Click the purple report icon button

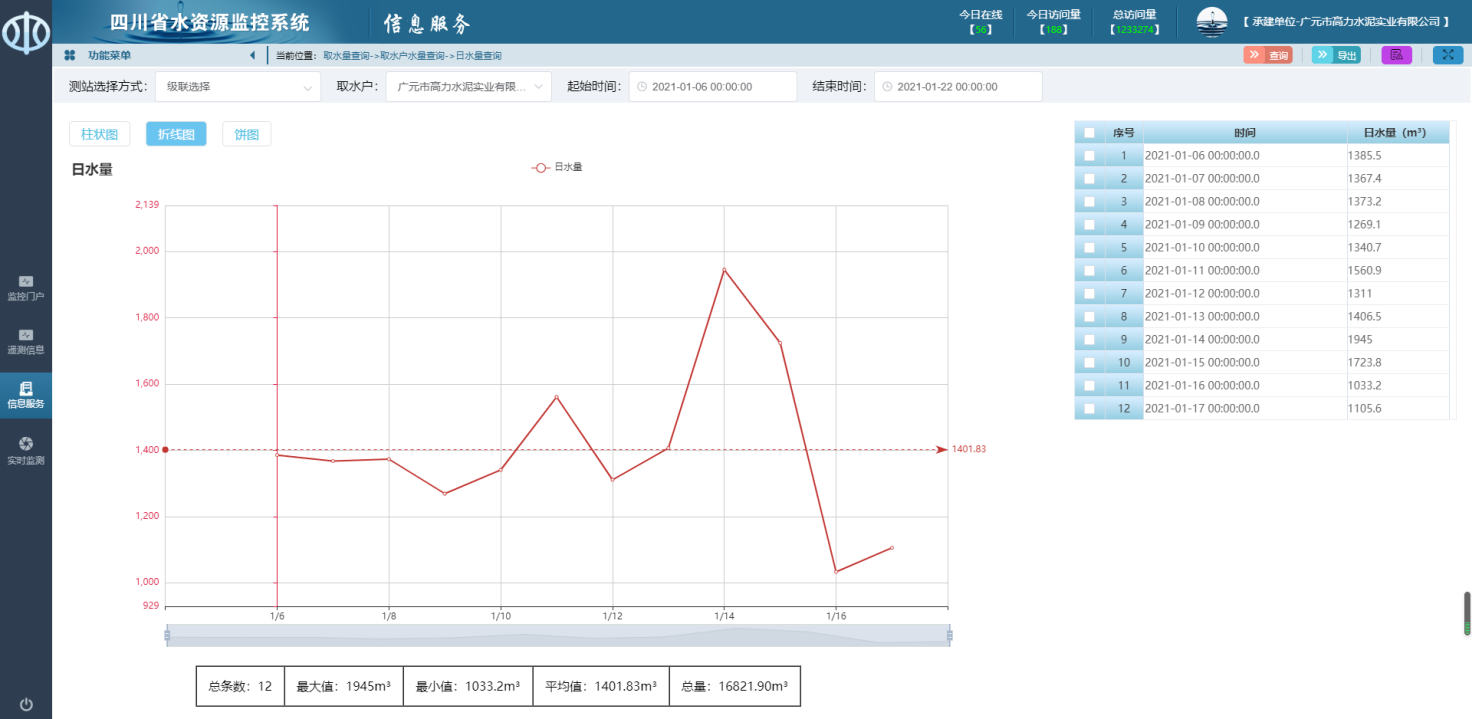1396,55
